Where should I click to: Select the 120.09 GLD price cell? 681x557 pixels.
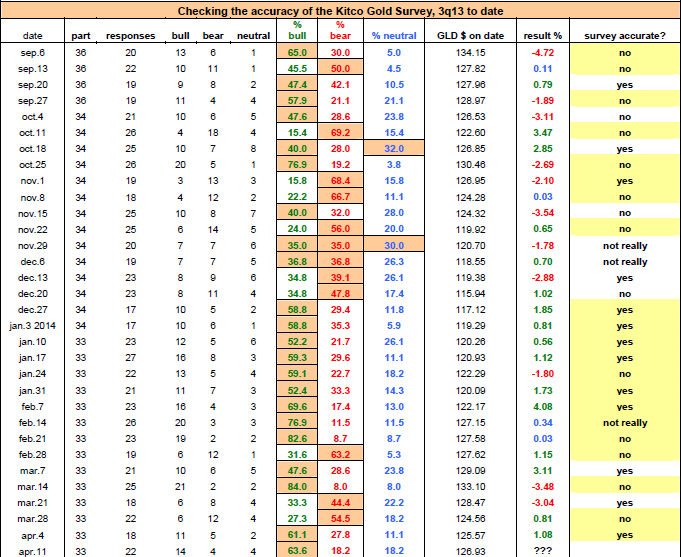click(x=470, y=391)
